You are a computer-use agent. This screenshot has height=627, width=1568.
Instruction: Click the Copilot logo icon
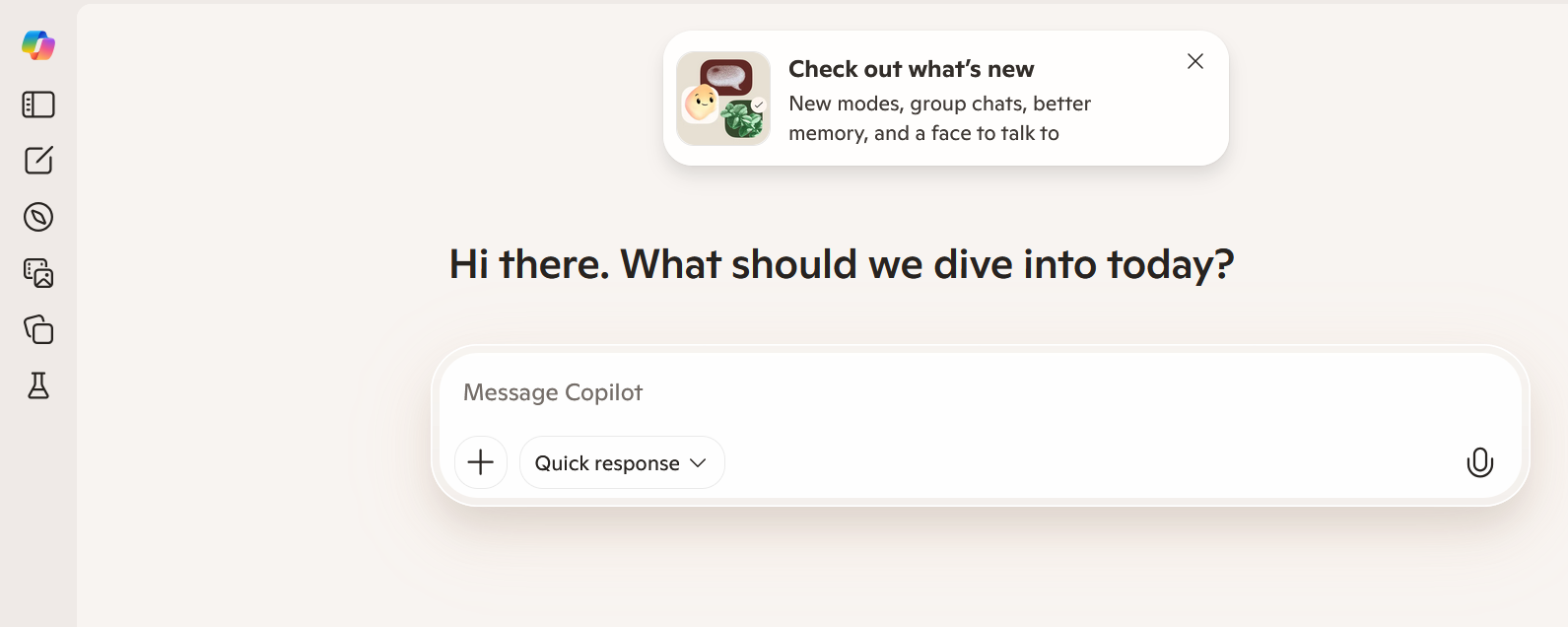37,44
